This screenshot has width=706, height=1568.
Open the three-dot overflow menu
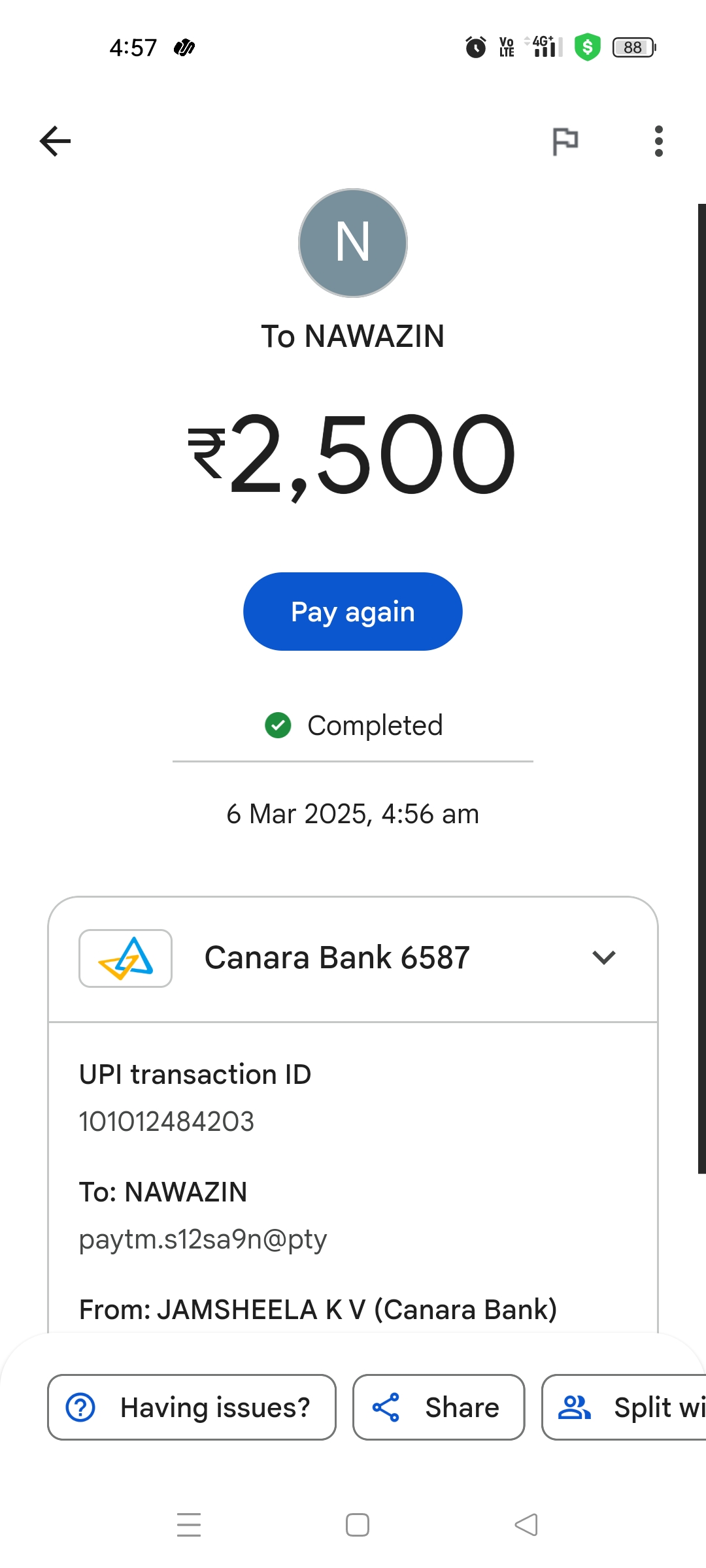[x=658, y=141]
